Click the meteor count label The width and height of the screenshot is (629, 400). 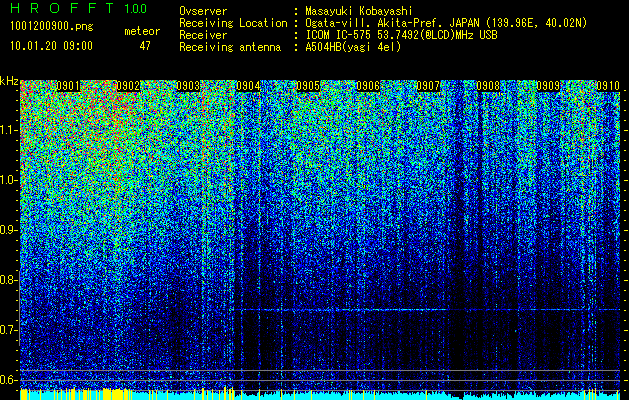tap(142, 31)
